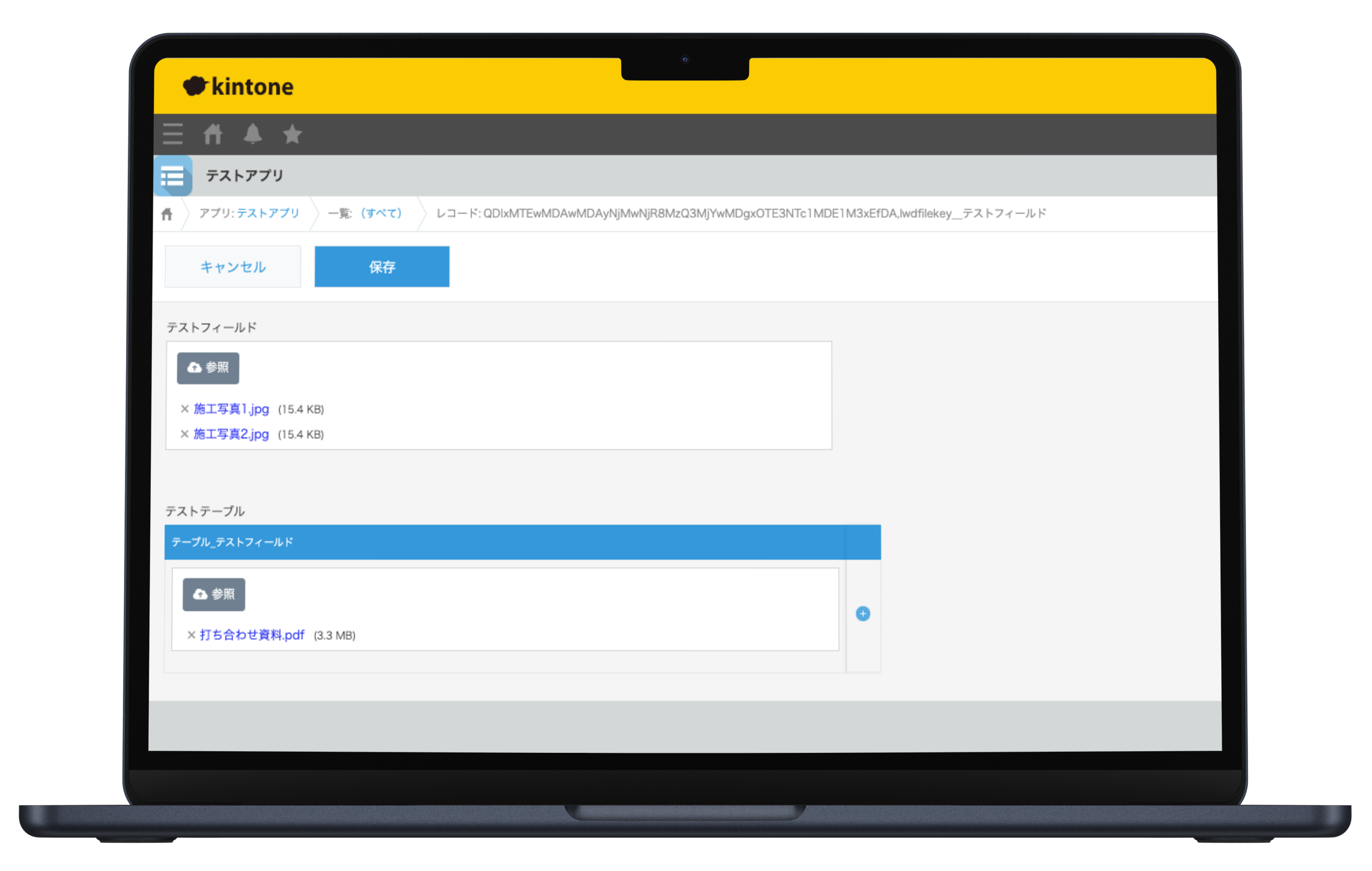The height and width of the screenshot is (871, 1372).
Task: Go to portal via home icon in toolbar
Action: 213,134
